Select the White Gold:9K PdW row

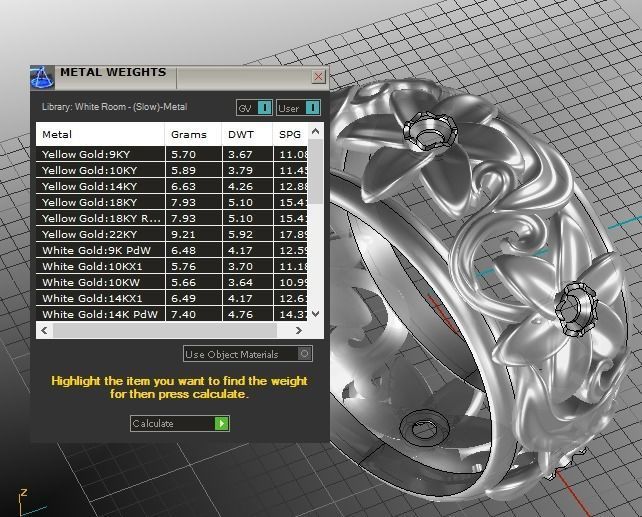pos(172,250)
